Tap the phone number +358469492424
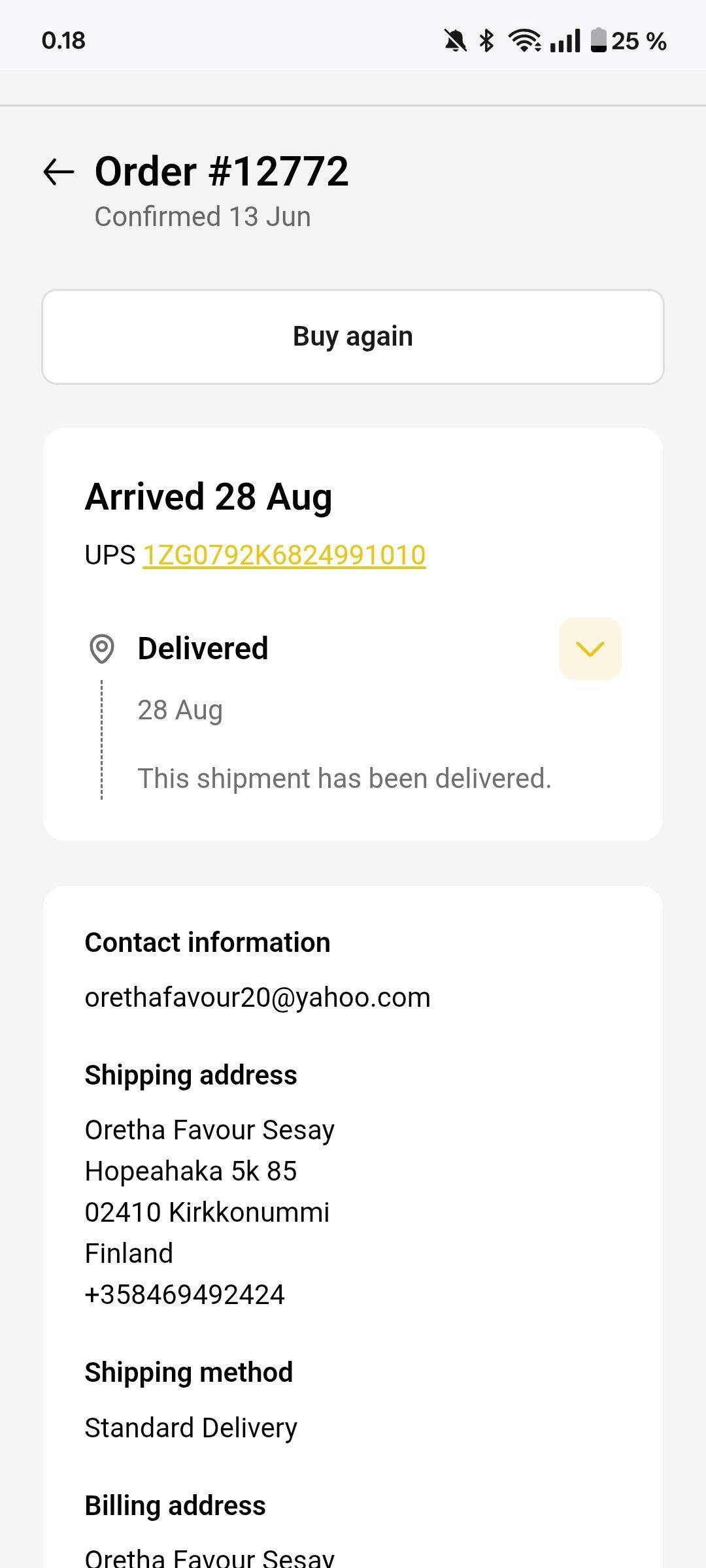706x1568 pixels. tap(185, 1295)
